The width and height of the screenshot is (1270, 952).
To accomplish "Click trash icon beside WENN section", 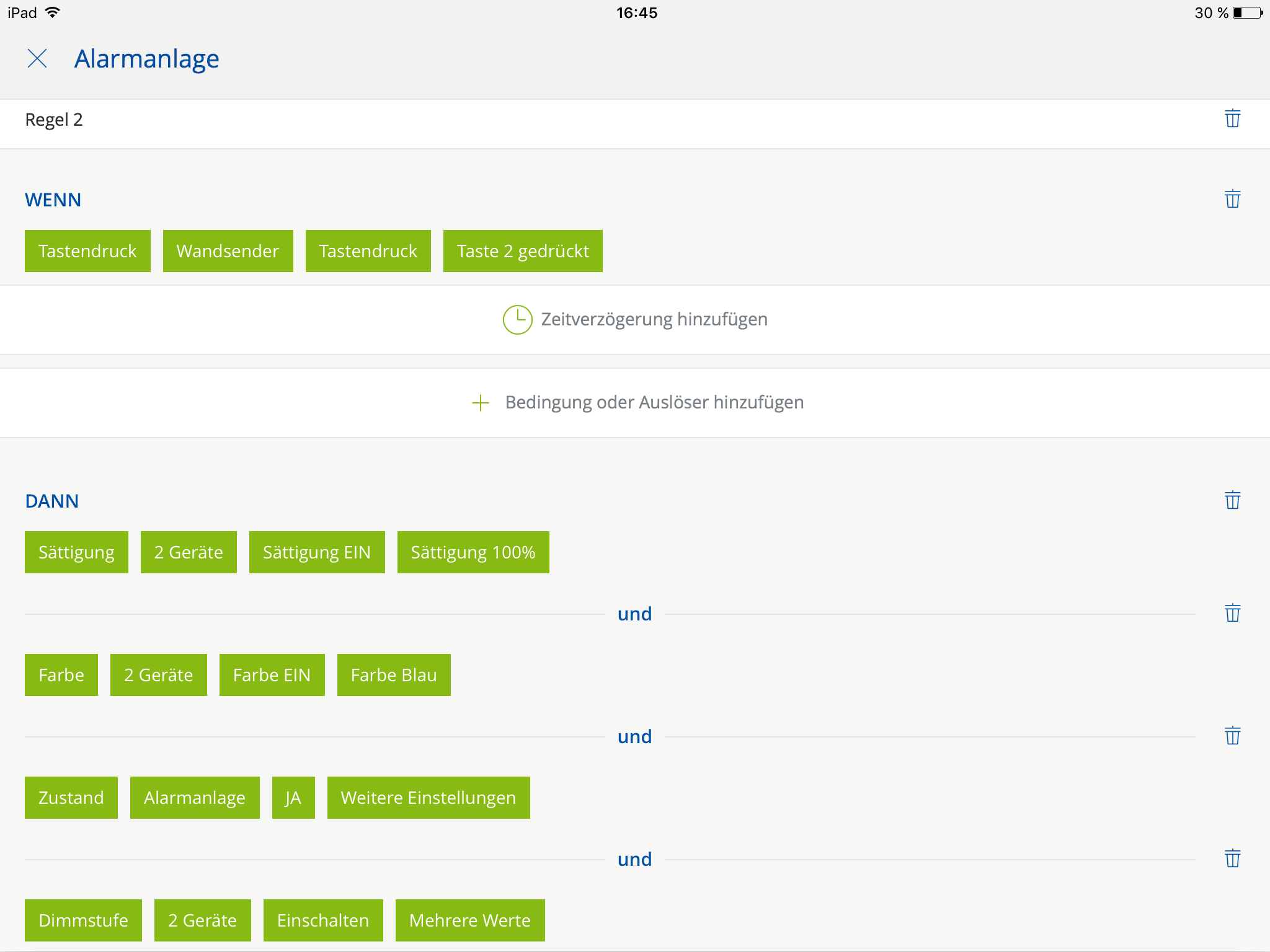I will point(1232,199).
